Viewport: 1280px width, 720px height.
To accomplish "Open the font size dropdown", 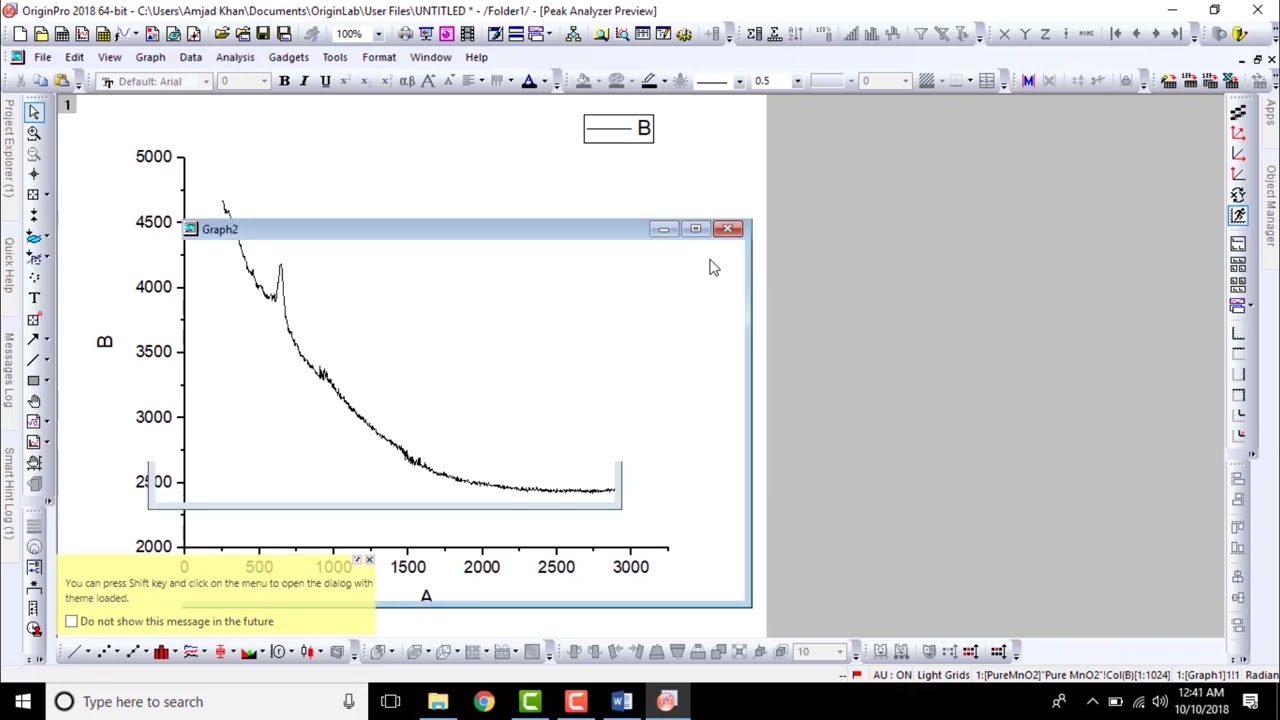I will point(263,81).
